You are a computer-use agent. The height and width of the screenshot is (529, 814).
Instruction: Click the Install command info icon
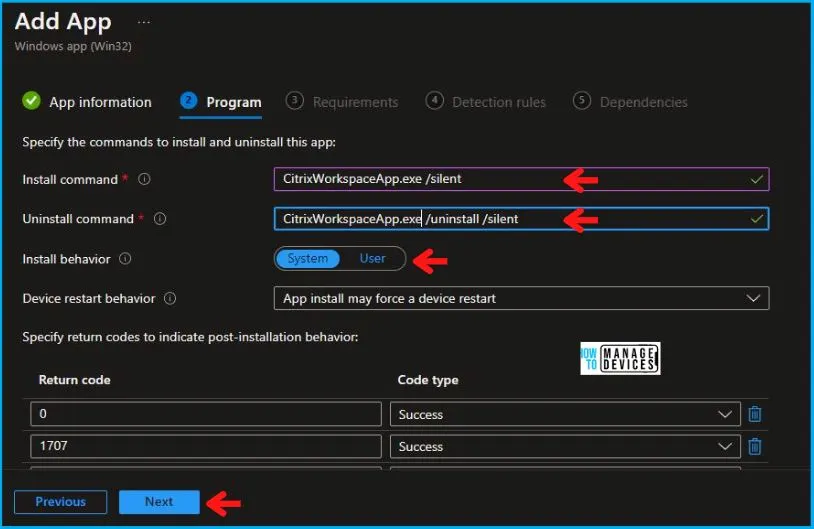(x=144, y=179)
